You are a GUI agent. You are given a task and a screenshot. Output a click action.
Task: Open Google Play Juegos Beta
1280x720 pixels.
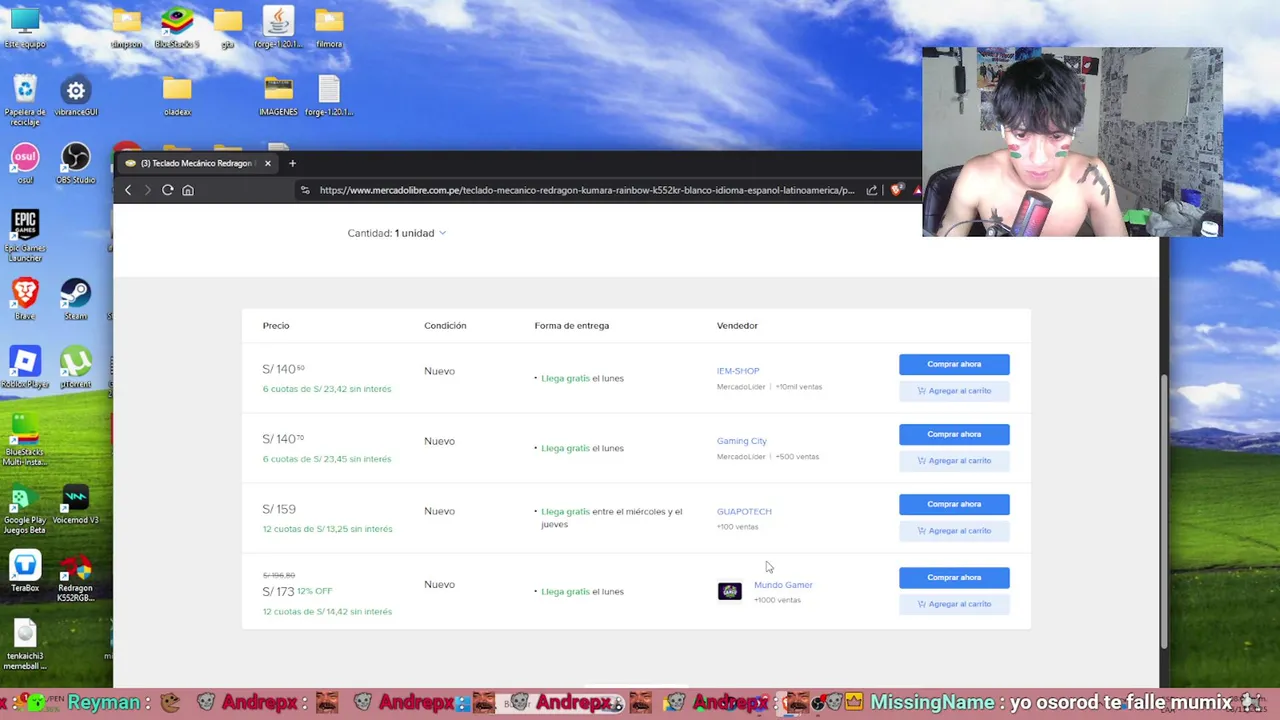tap(25, 508)
